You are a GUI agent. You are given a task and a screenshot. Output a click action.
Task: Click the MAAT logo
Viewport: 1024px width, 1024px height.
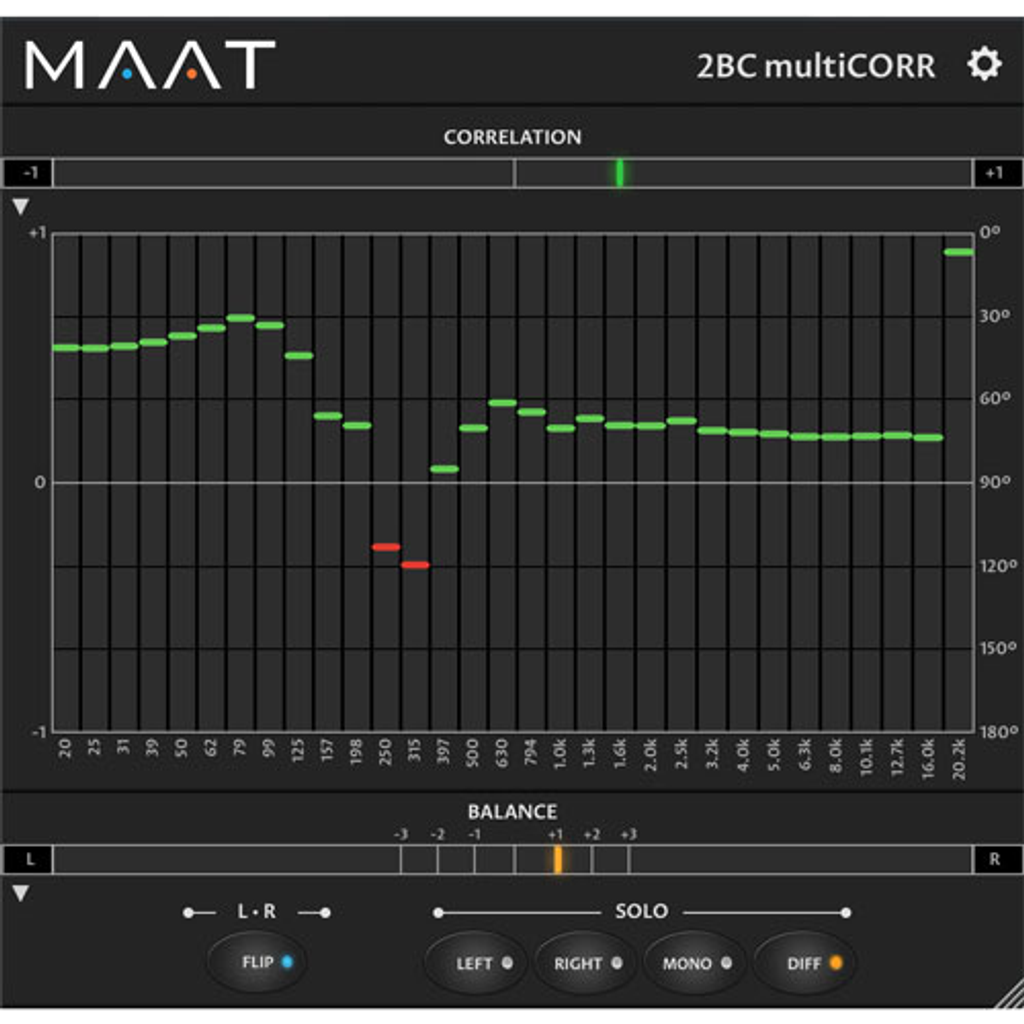[x=150, y=65]
